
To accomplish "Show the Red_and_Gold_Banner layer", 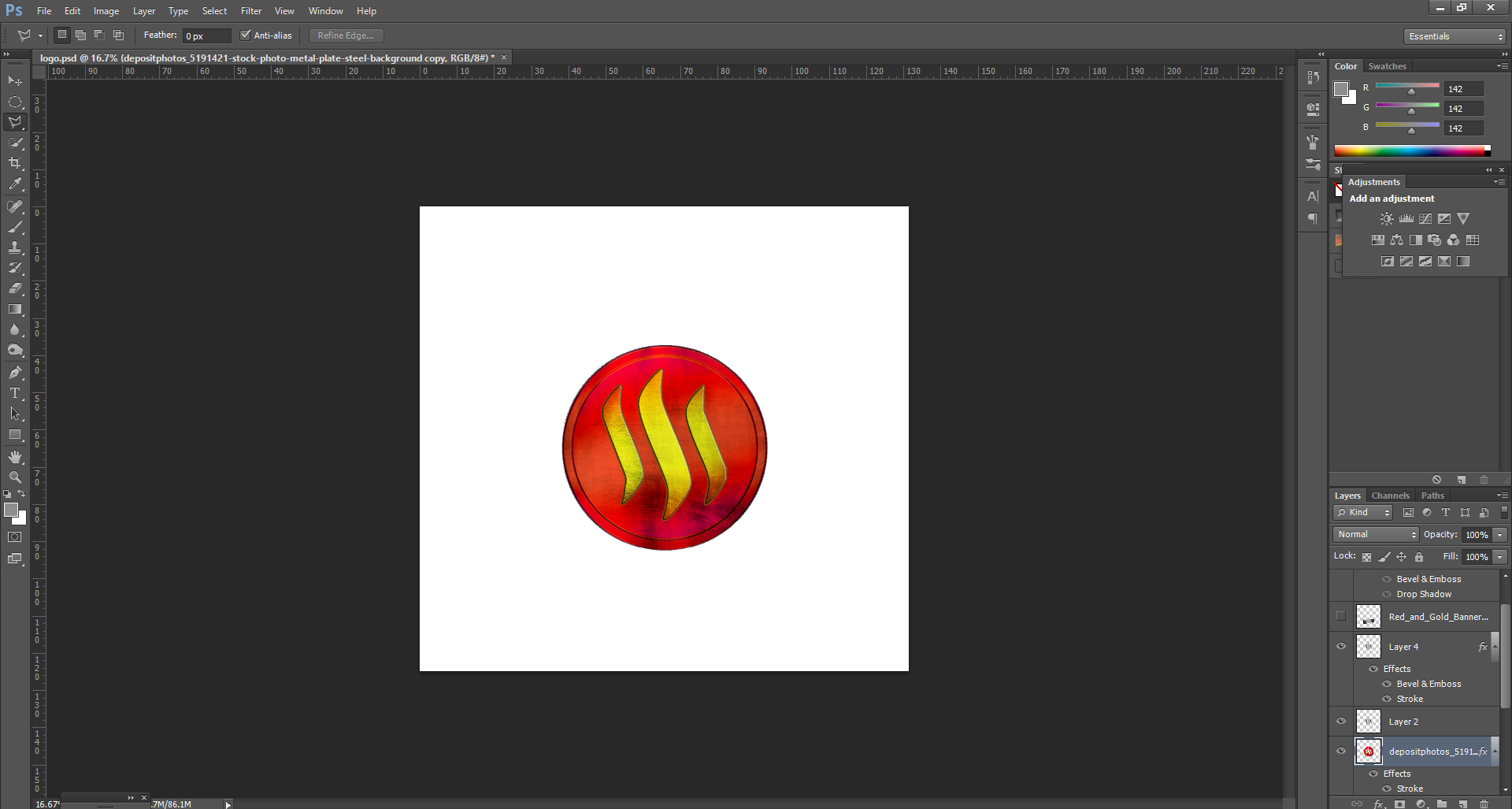I will pos(1341,617).
